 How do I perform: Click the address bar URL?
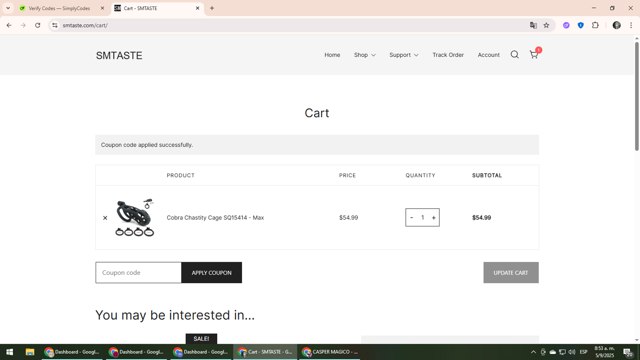pos(85,25)
